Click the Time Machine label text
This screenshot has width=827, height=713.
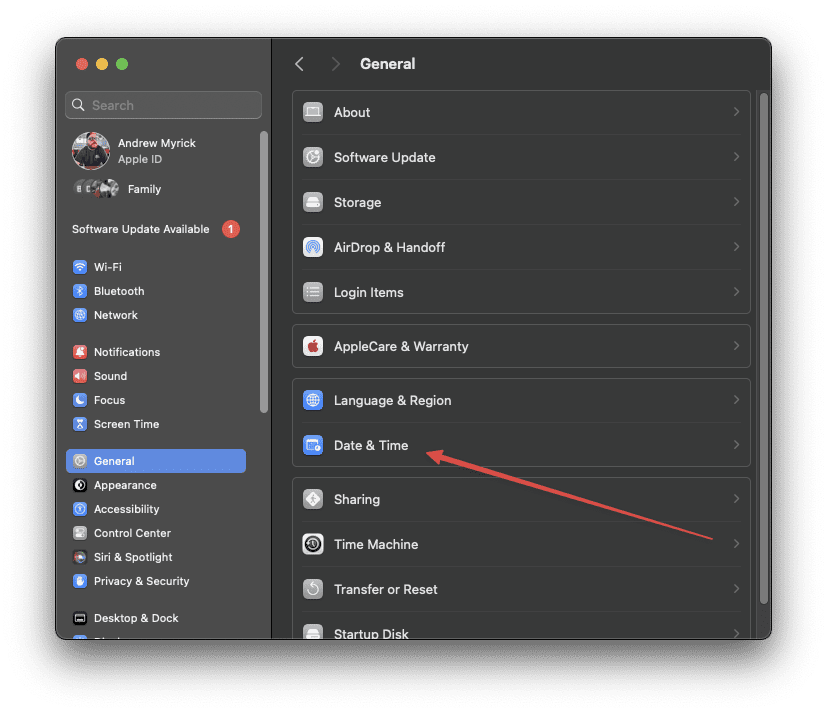click(376, 544)
